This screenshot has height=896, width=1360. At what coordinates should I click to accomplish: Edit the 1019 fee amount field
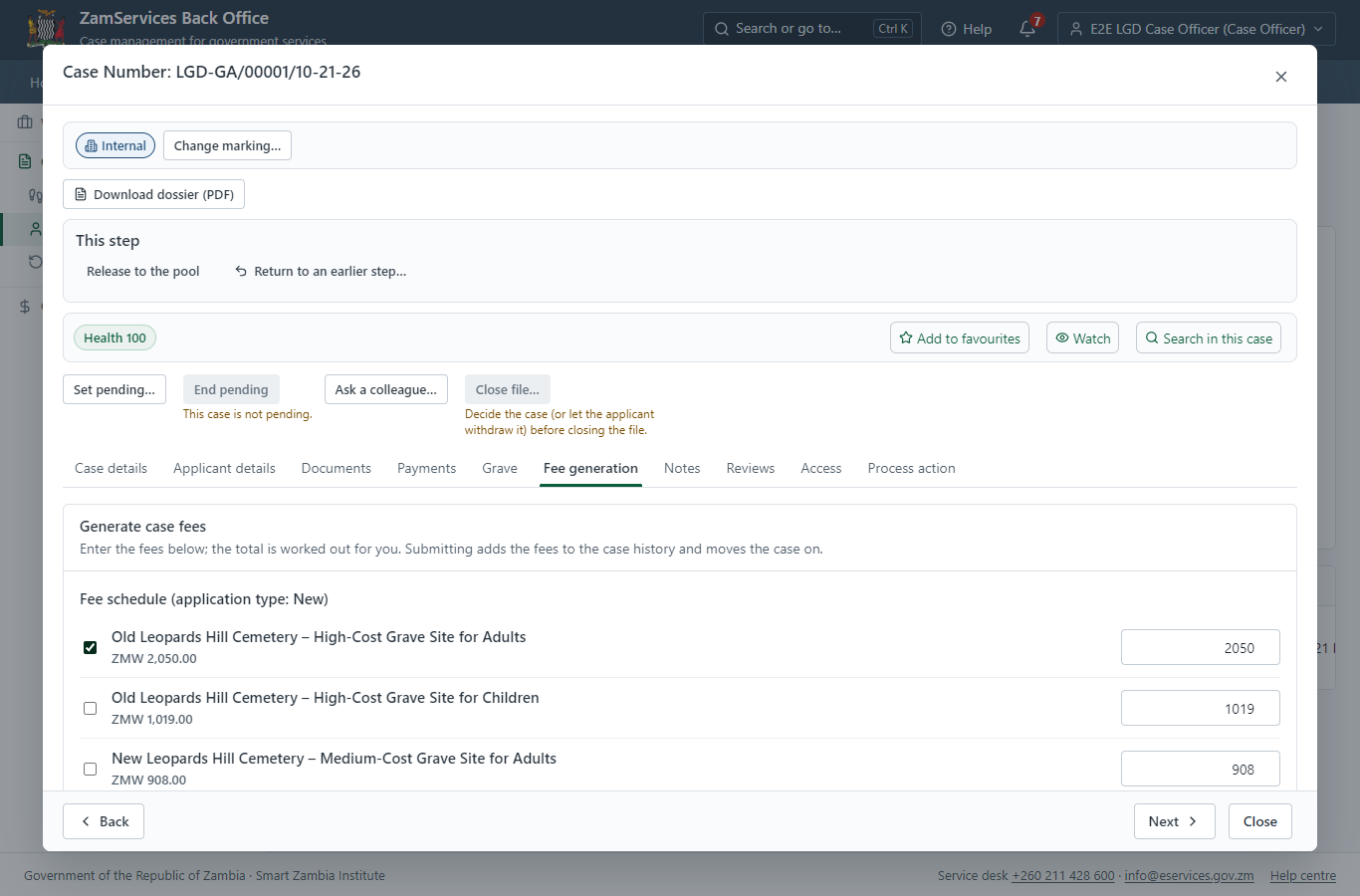pyautogui.click(x=1201, y=708)
